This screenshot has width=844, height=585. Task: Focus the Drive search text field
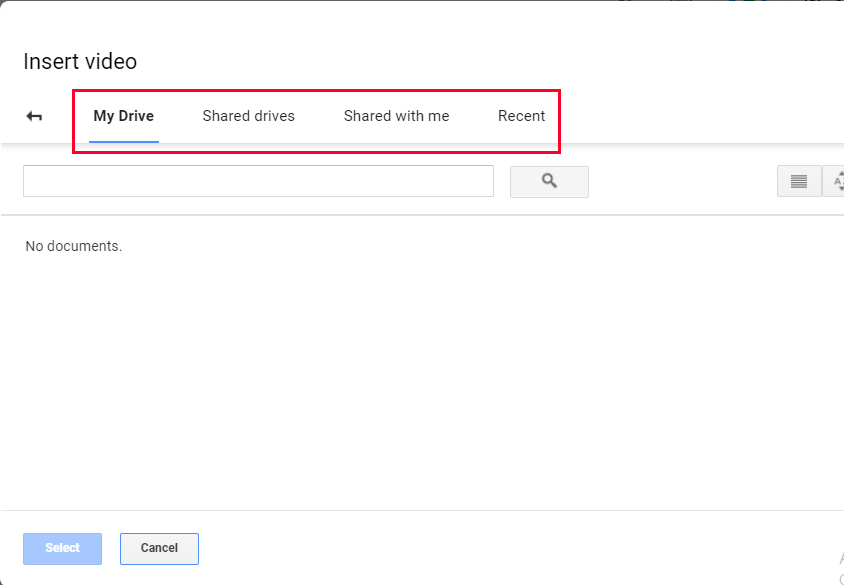pyautogui.click(x=258, y=181)
